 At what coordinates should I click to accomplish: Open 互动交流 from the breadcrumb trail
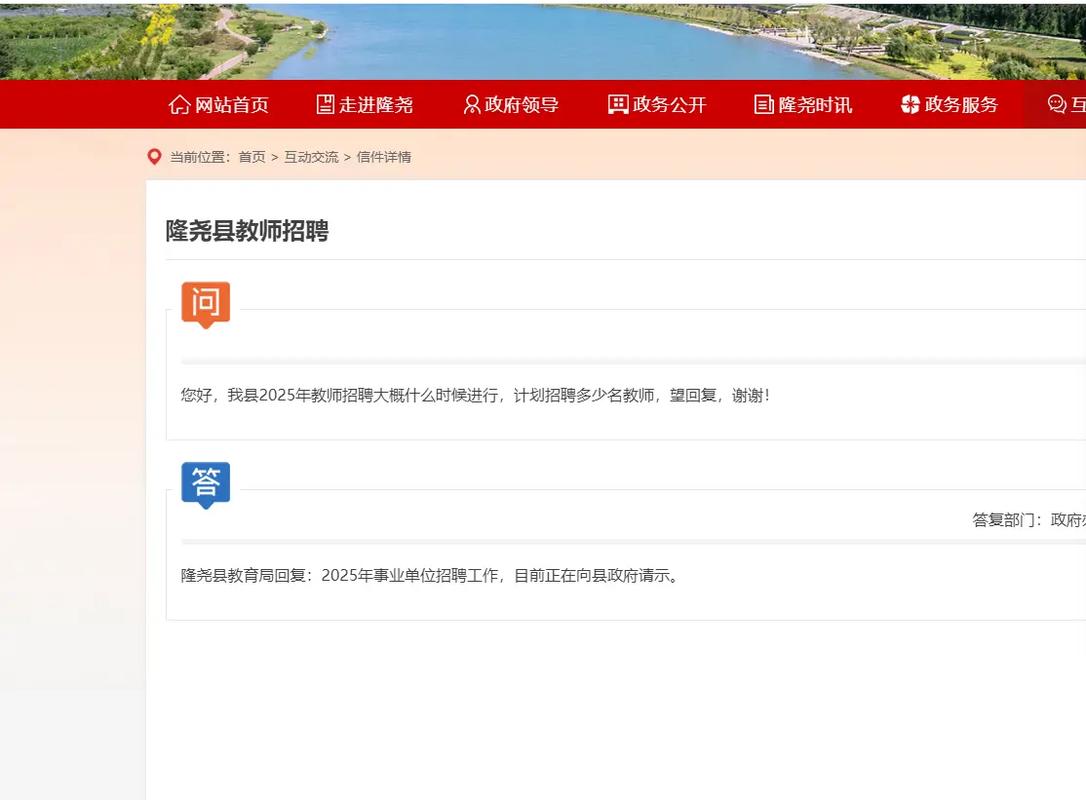click(311, 156)
